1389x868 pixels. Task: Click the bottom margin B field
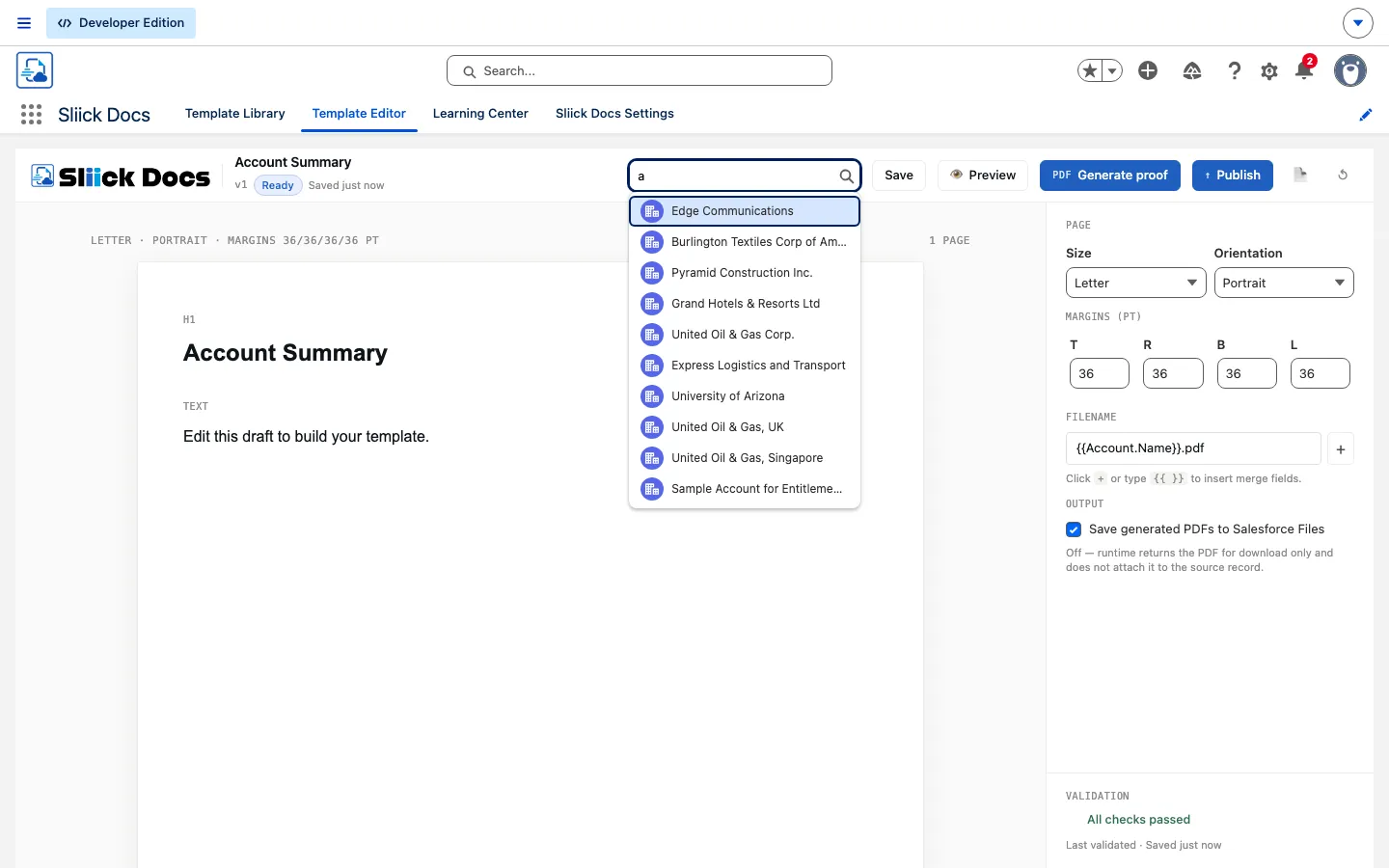click(1246, 373)
